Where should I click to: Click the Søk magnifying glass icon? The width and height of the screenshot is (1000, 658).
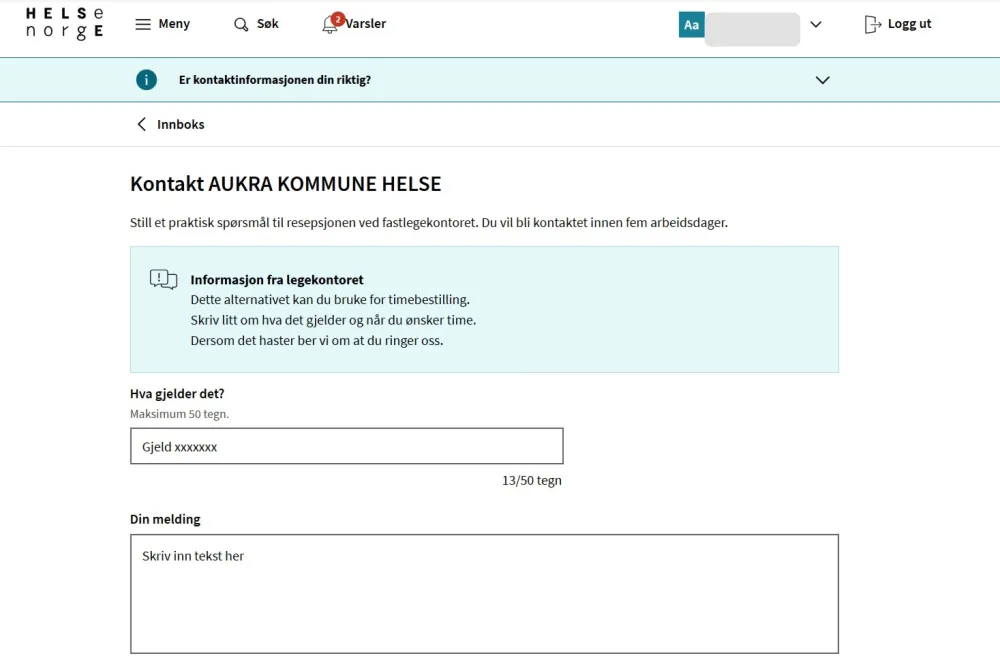[x=241, y=24]
